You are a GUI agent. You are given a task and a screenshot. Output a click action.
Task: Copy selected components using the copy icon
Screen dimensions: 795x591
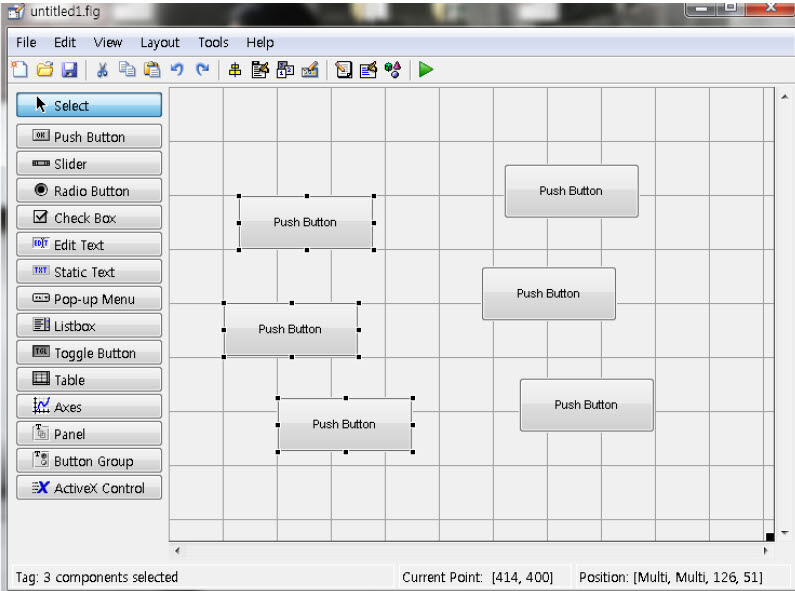(127, 69)
